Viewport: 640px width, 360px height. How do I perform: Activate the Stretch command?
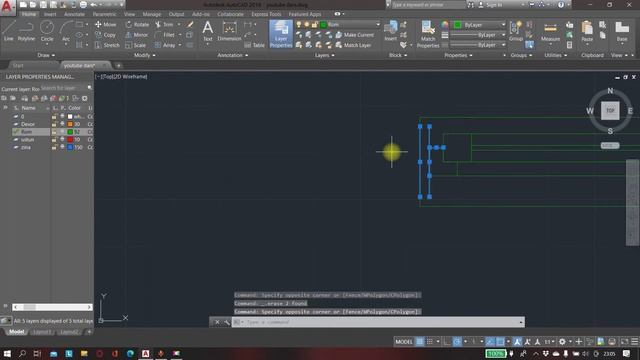[107, 45]
